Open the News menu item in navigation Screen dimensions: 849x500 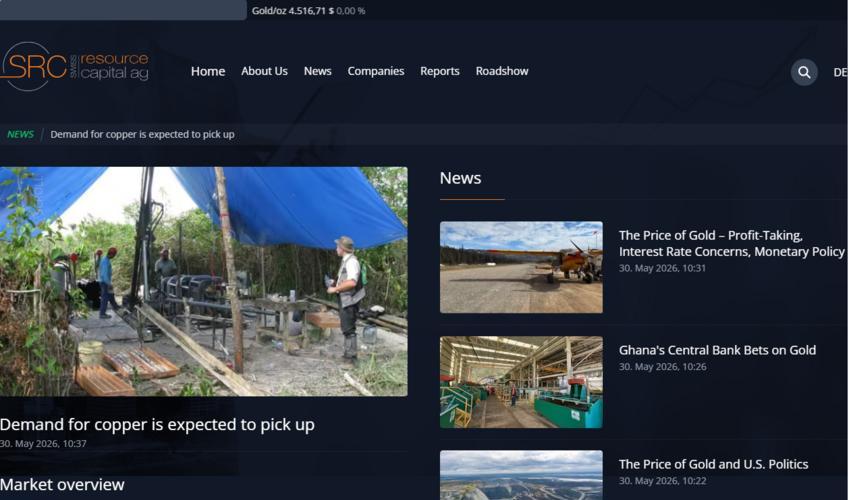tap(317, 71)
